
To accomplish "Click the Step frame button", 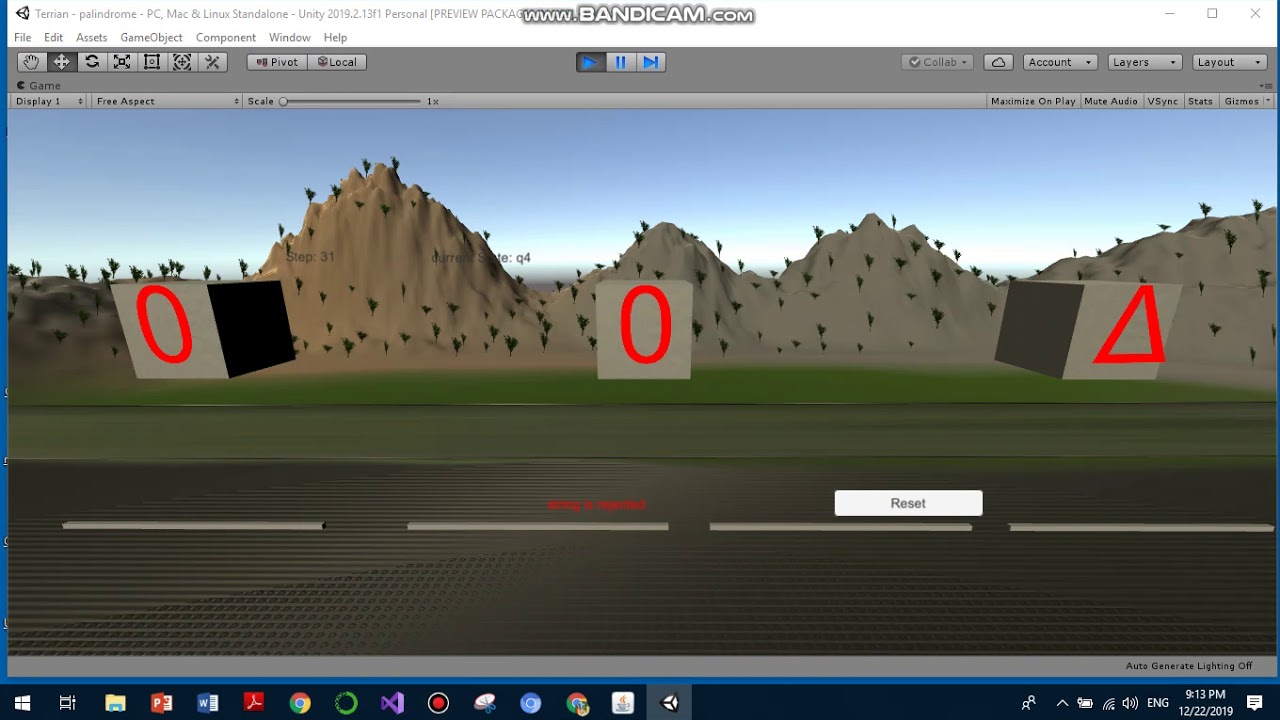I will coord(650,62).
